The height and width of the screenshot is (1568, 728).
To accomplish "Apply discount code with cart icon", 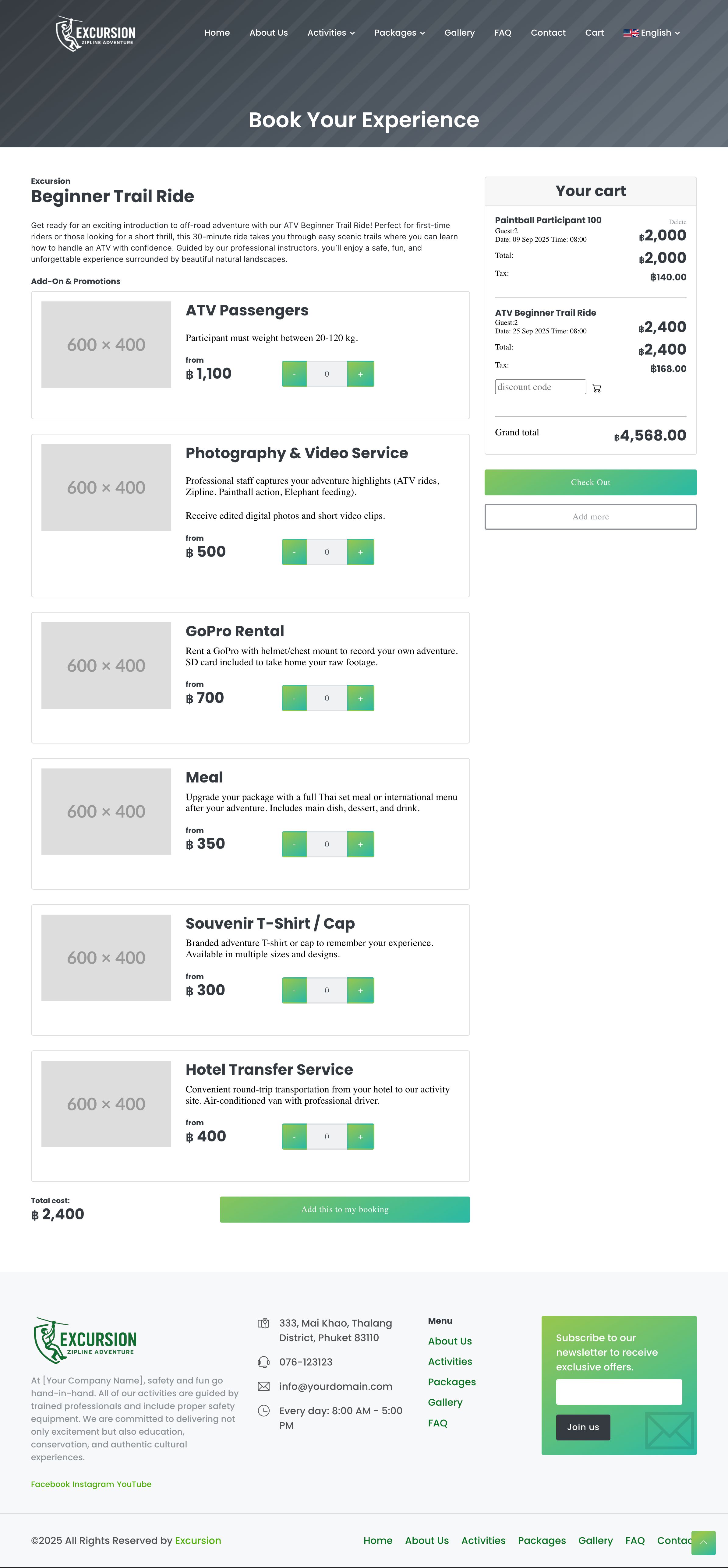I will point(596,388).
